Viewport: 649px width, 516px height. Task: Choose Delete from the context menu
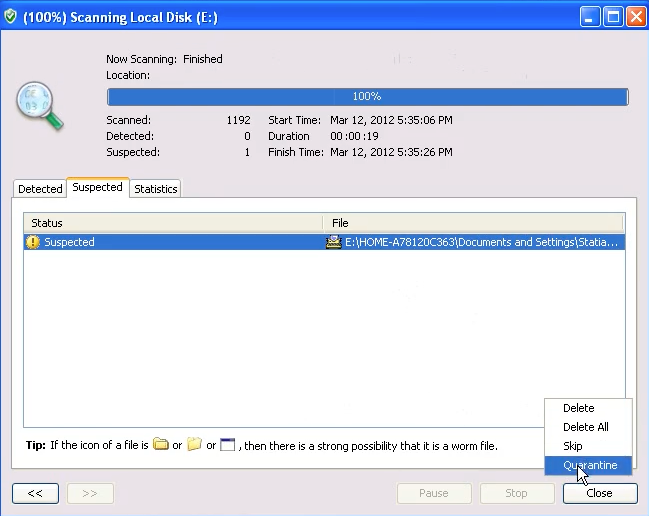click(578, 408)
